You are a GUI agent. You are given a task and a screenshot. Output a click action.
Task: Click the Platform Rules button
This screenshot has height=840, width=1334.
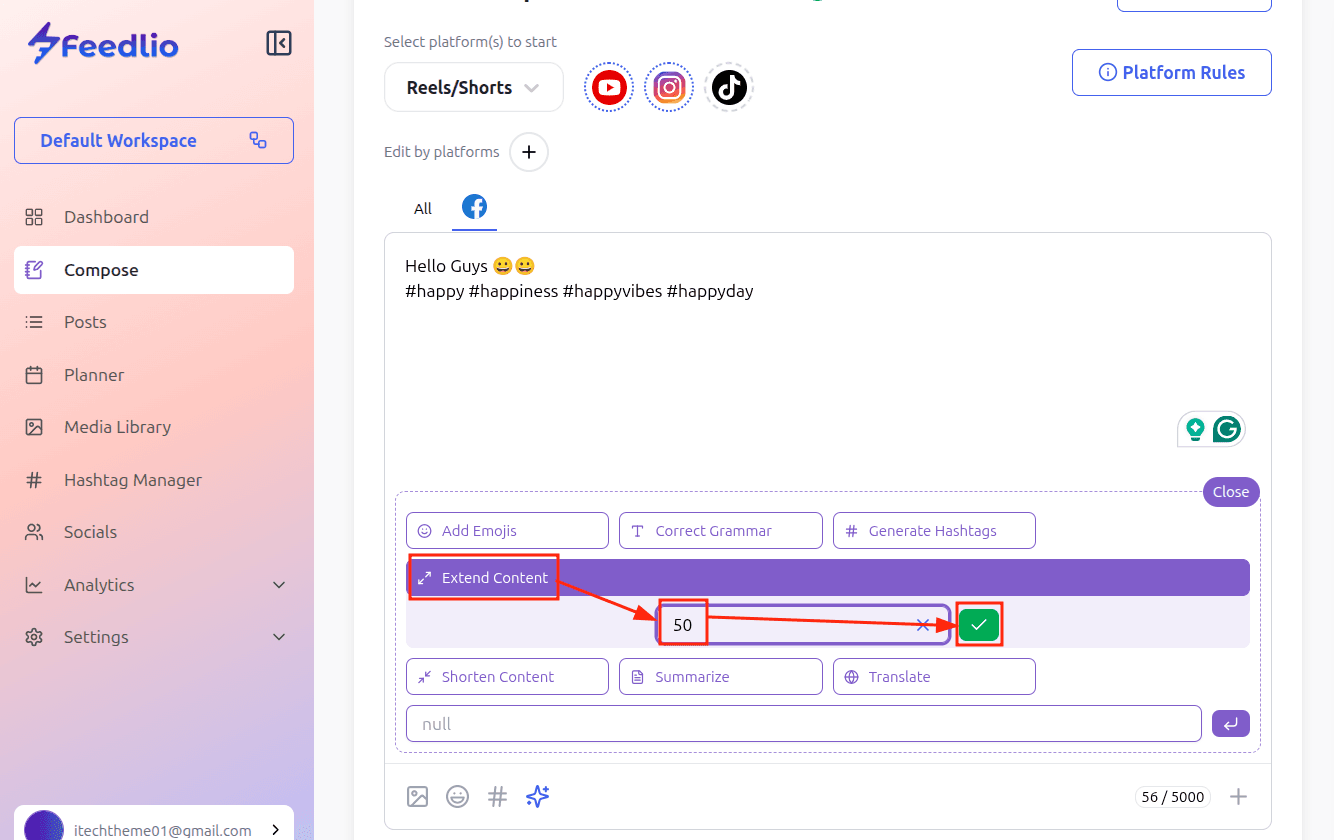pyautogui.click(x=1171, y=73)
